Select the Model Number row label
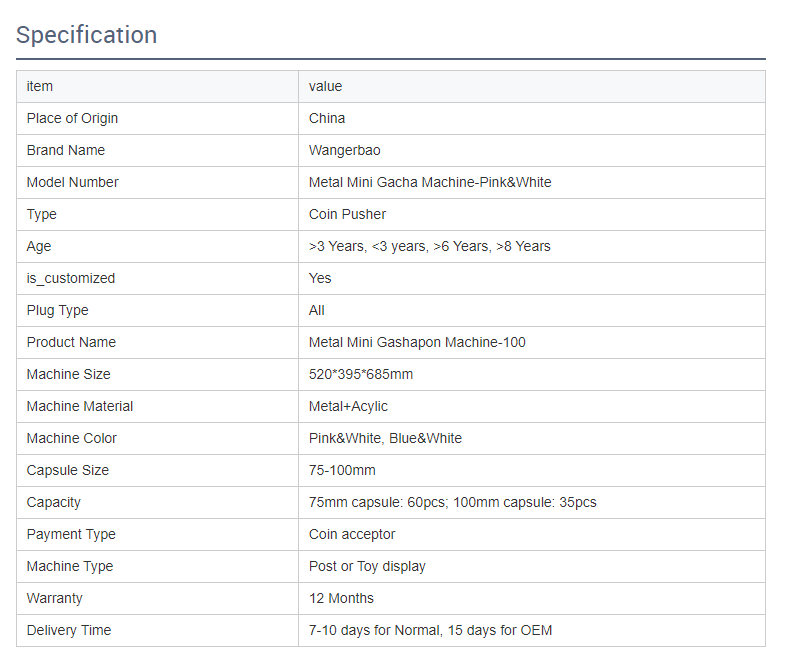The width and height of the screenshot is (789, 669). pos(72,182)
